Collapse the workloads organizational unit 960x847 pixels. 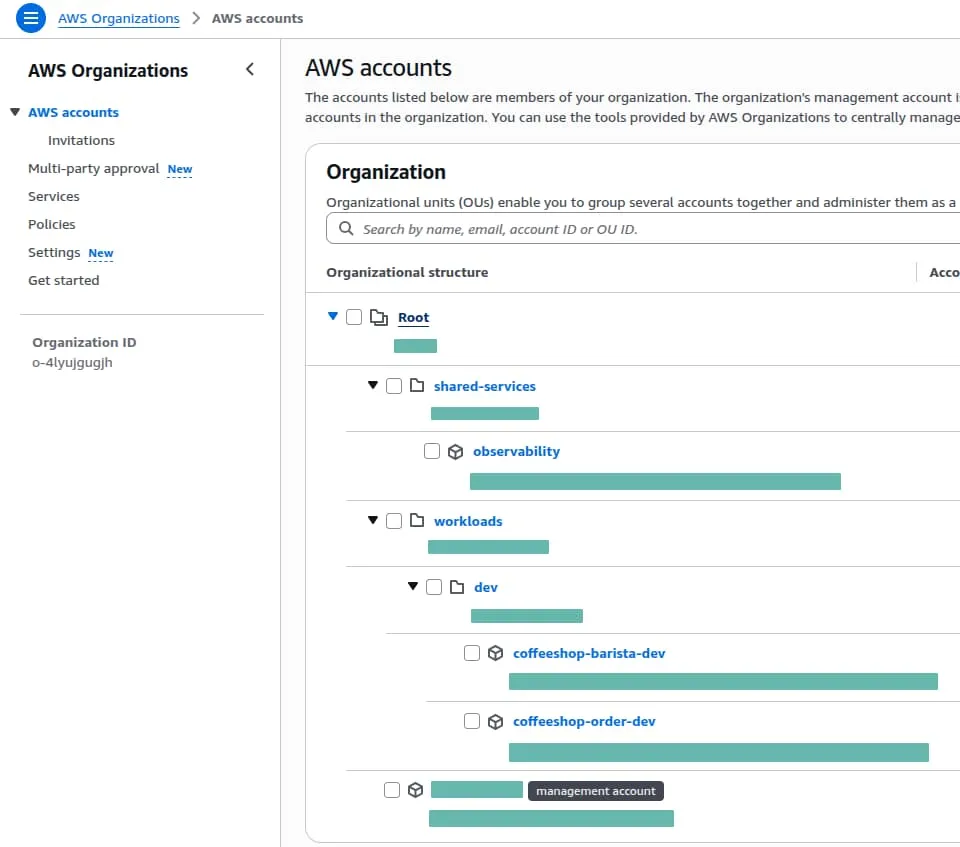[372, 521]
